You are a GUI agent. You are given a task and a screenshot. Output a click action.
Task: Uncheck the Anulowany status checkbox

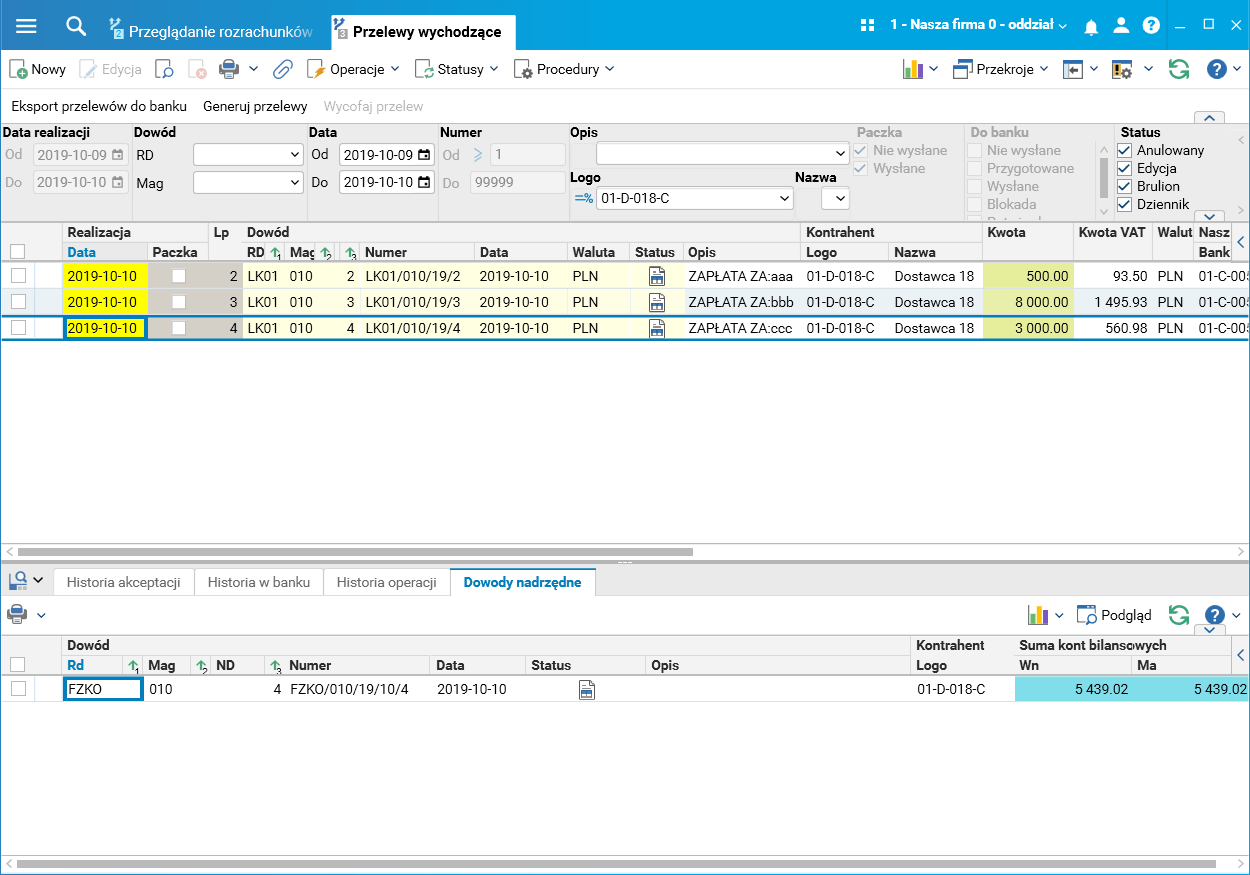[x=1124, y=150]
